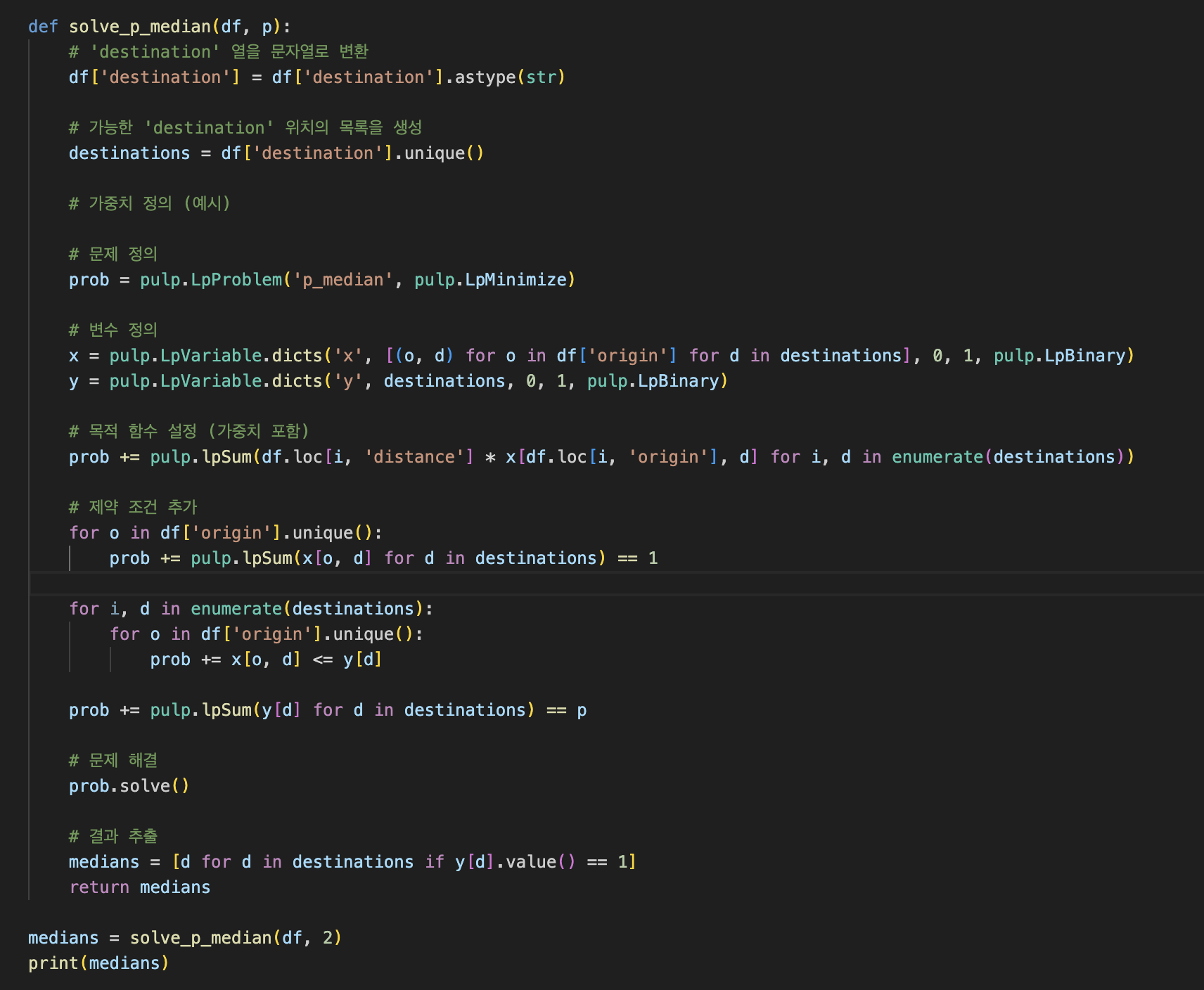Click the comment "# 가능한 'destination' 위치의 목록을 생성"
The height and width of the screenshot is (990, 1204).
pyautogui.click(x=245, y=128)
